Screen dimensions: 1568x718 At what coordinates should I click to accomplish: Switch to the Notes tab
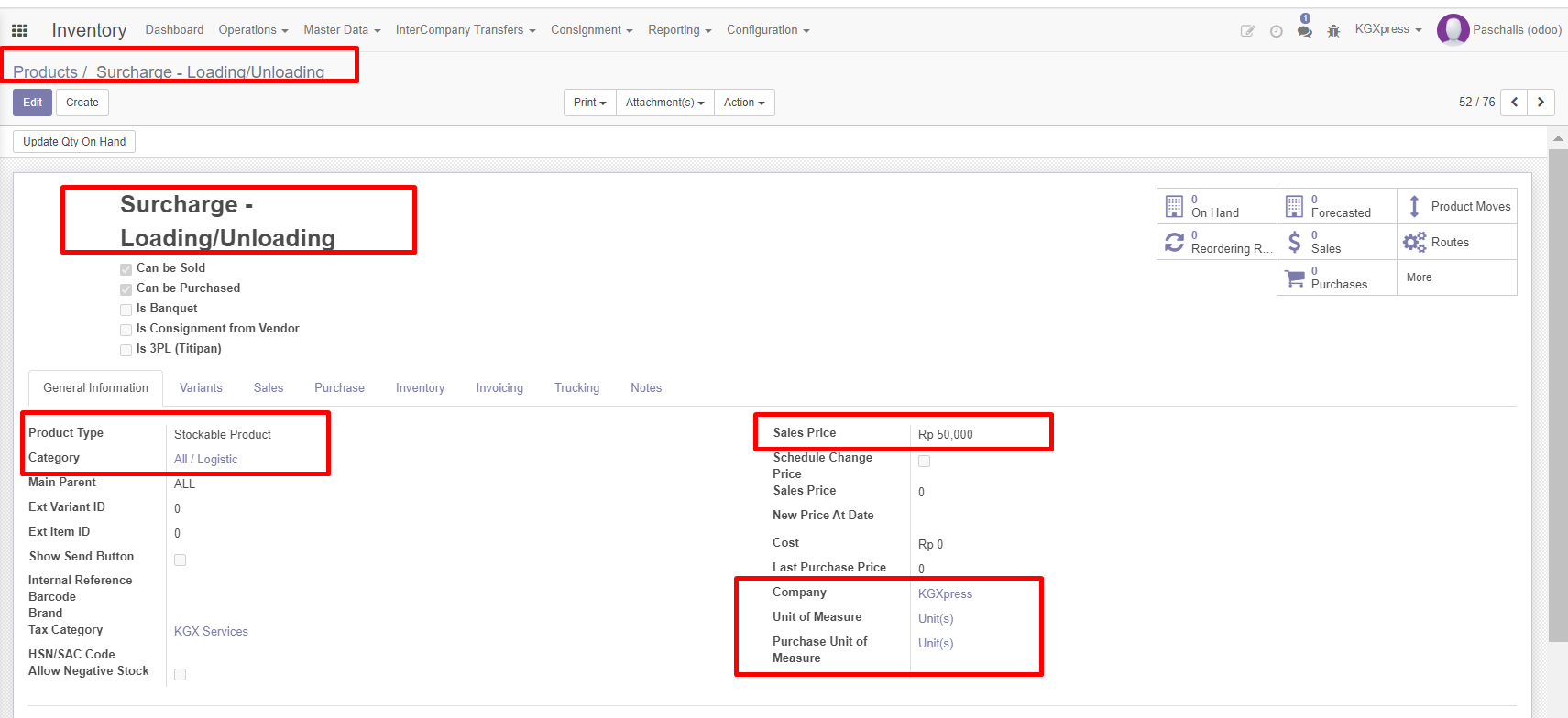(646, 388)
